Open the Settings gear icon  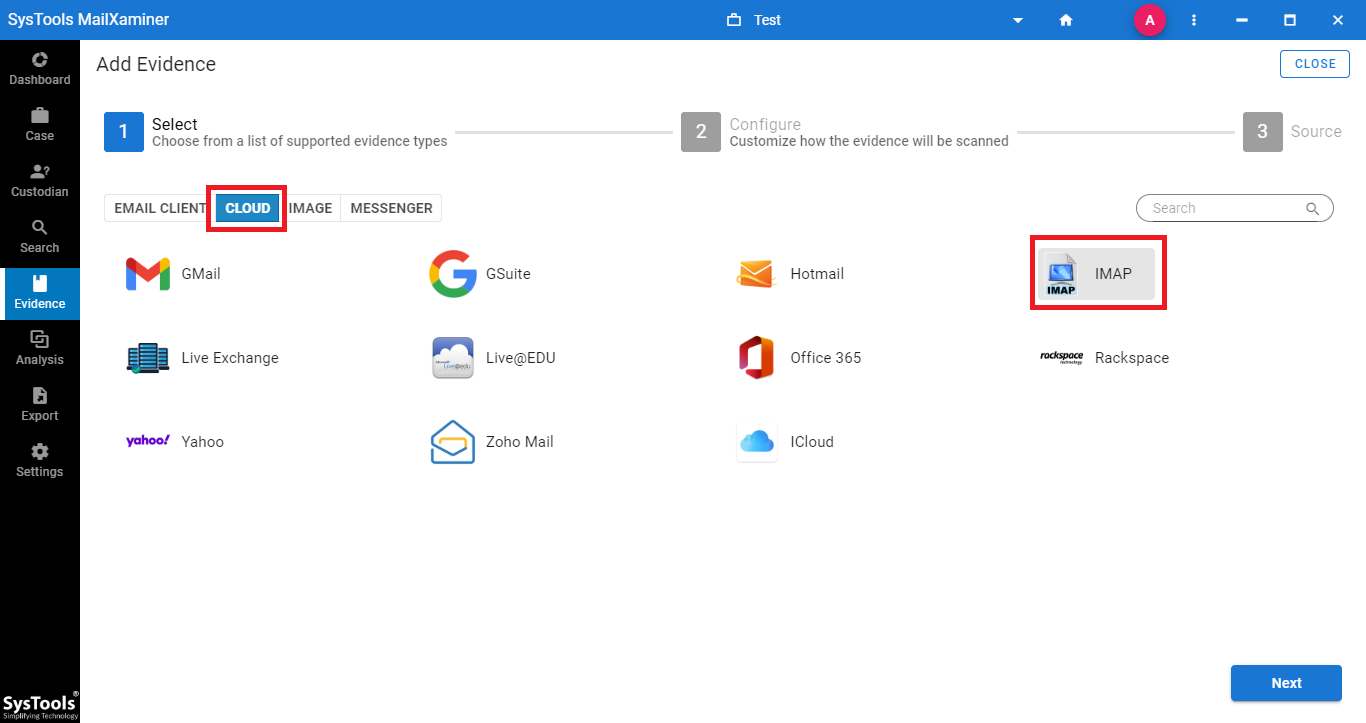[40, 452]
